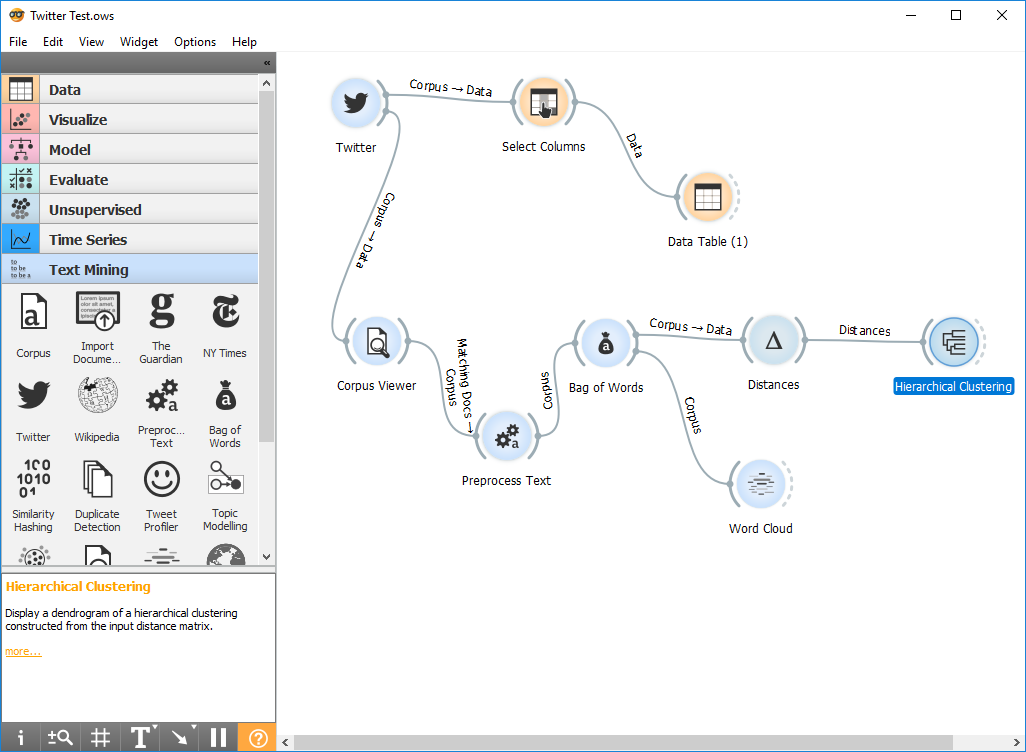Click the canvas scroll left arrow
The image size is (1026, 752).
[285, 742]
